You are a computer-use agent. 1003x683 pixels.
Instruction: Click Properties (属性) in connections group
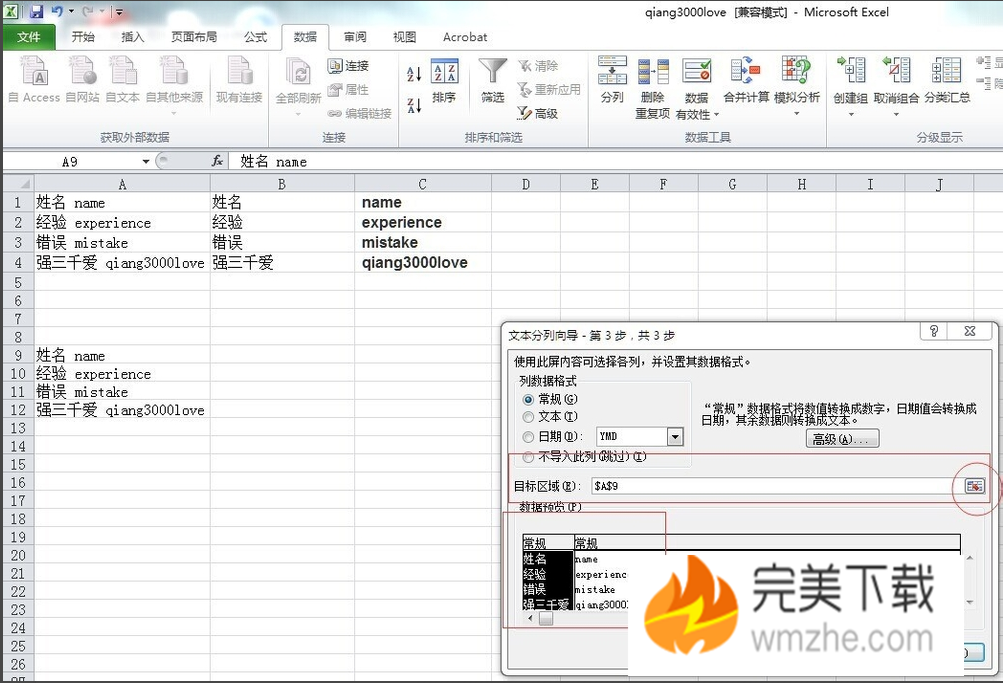coord(348,90)
